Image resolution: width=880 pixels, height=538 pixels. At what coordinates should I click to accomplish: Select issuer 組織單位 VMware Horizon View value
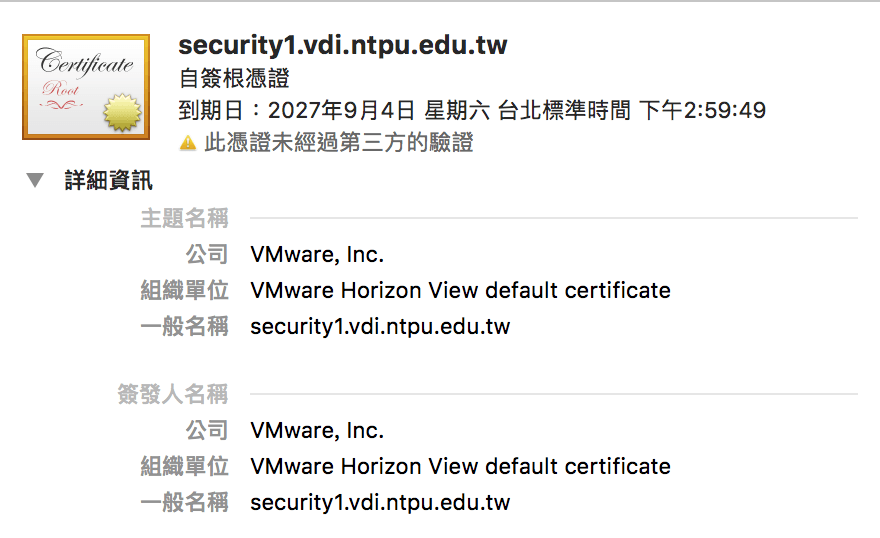pos(460,467)
